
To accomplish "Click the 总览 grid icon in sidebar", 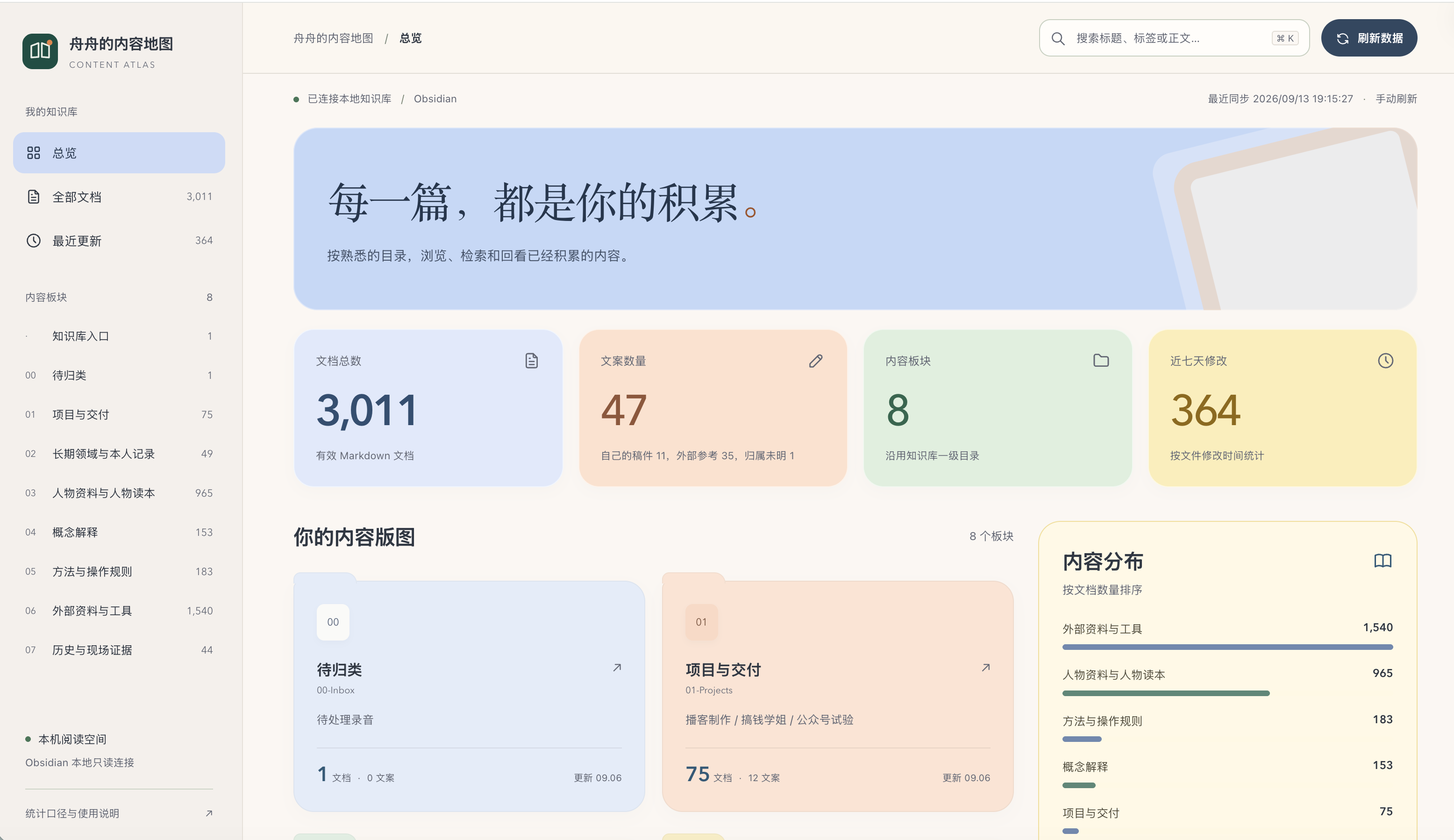I will point(34,153).
